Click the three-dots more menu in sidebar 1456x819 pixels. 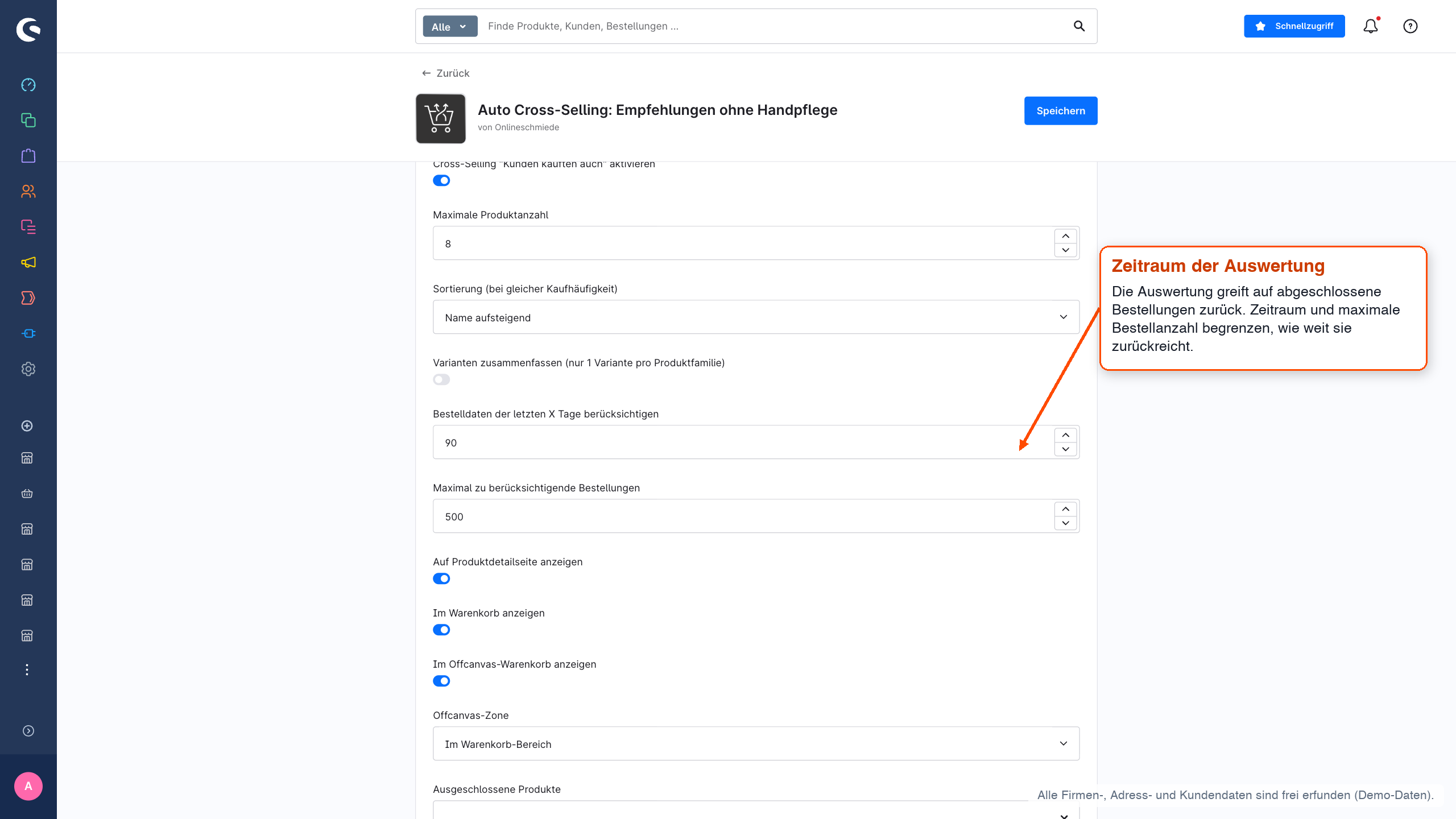point(27,669)
